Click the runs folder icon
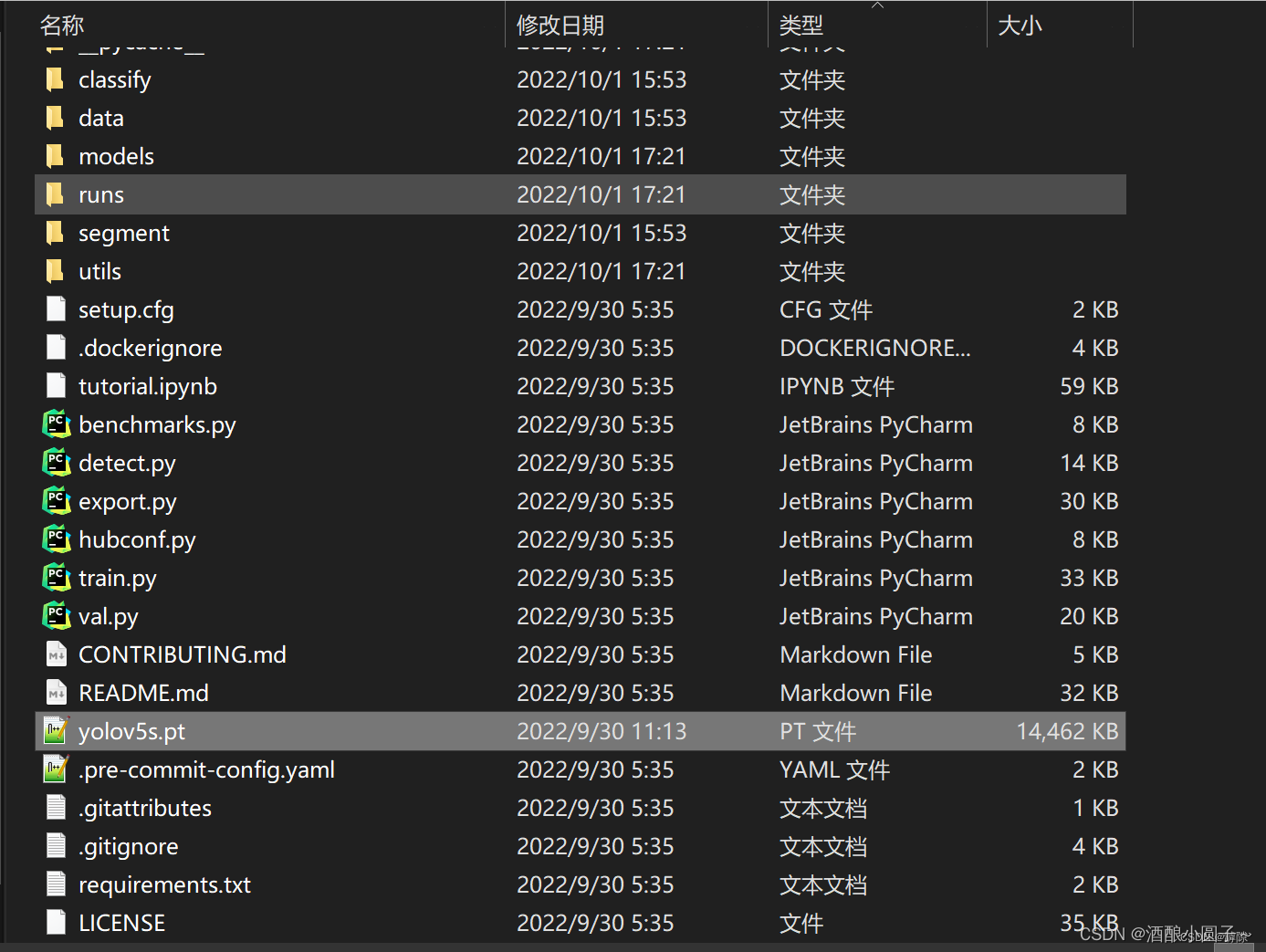This screenshot has width=1266, height=952. [55, 194]
